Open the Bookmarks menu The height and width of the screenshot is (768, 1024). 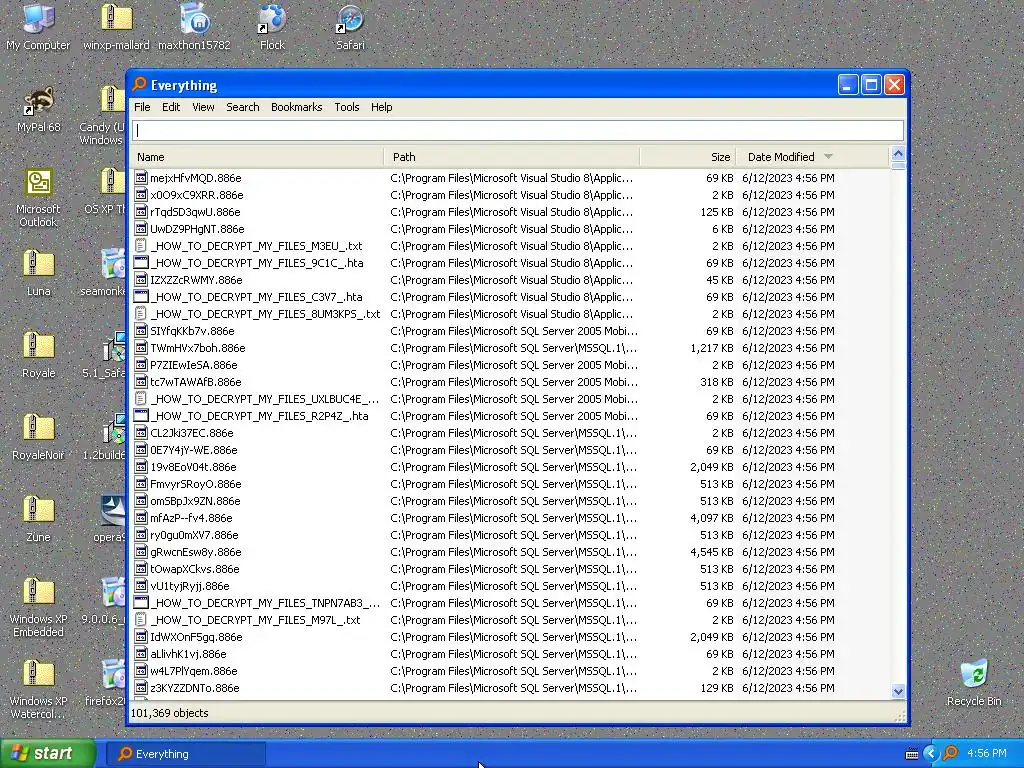296,107
